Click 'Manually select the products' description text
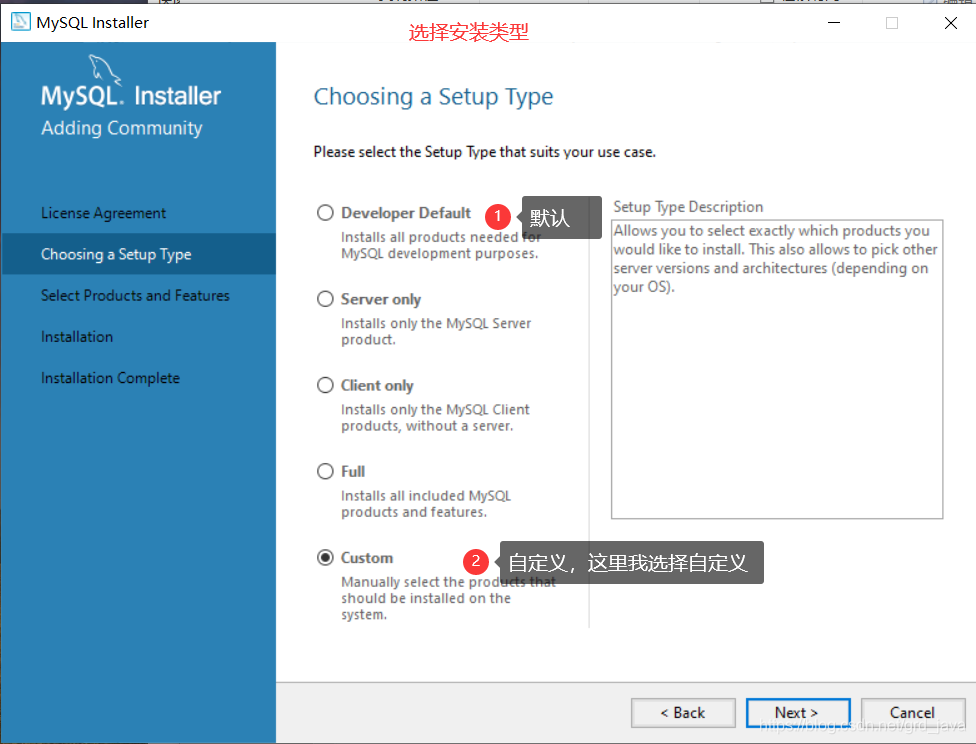The image size is (976, 744). coord(448,598)
